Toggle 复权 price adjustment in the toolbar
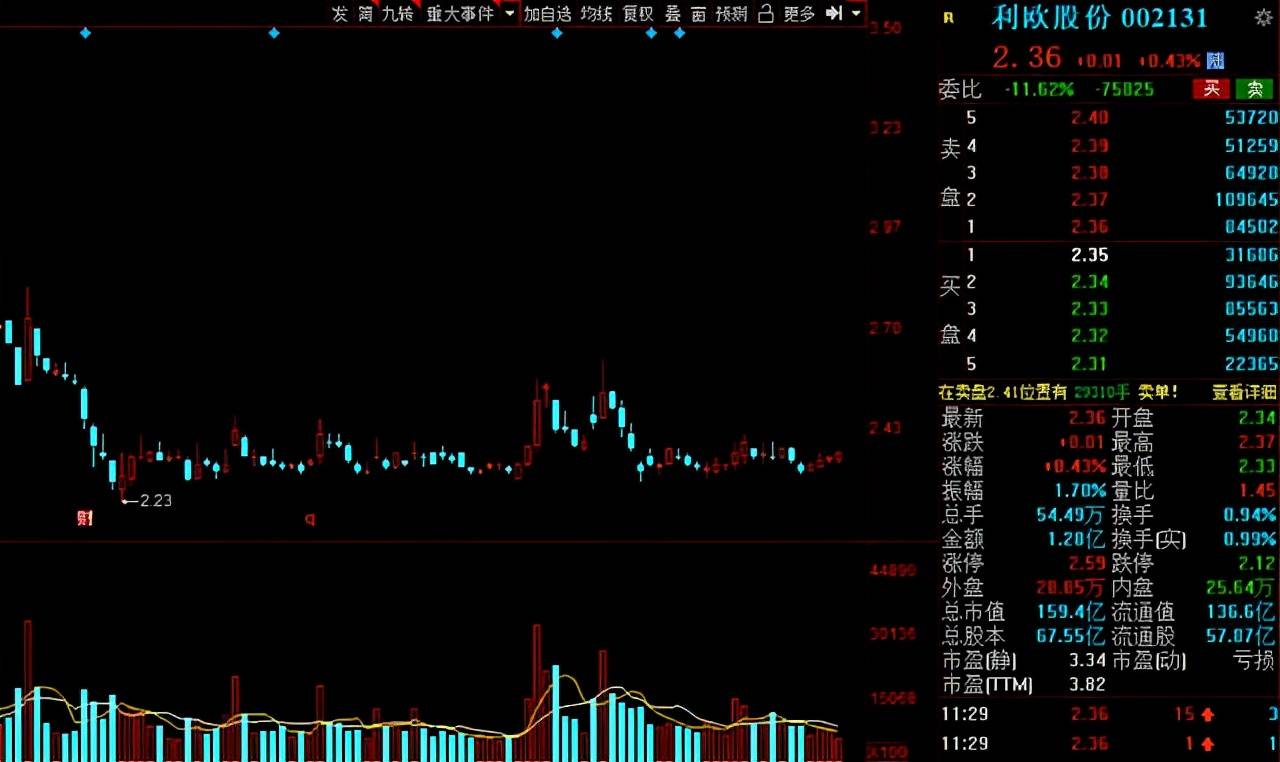Screen dimensions: 1280x762 coord(638,13)
